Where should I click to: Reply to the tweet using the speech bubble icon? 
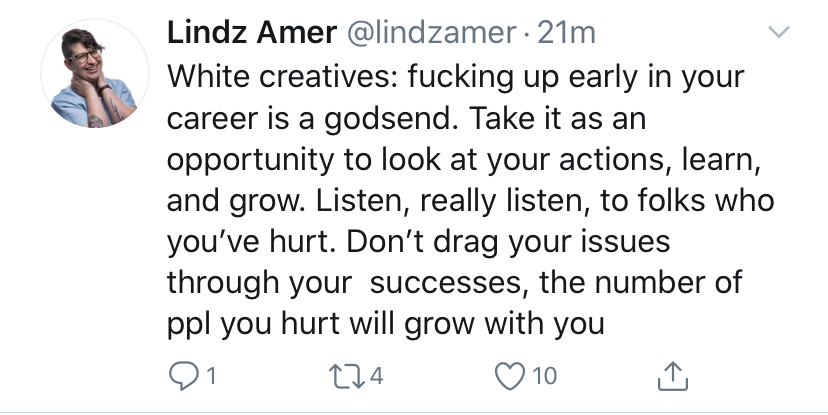click(183, 376)
